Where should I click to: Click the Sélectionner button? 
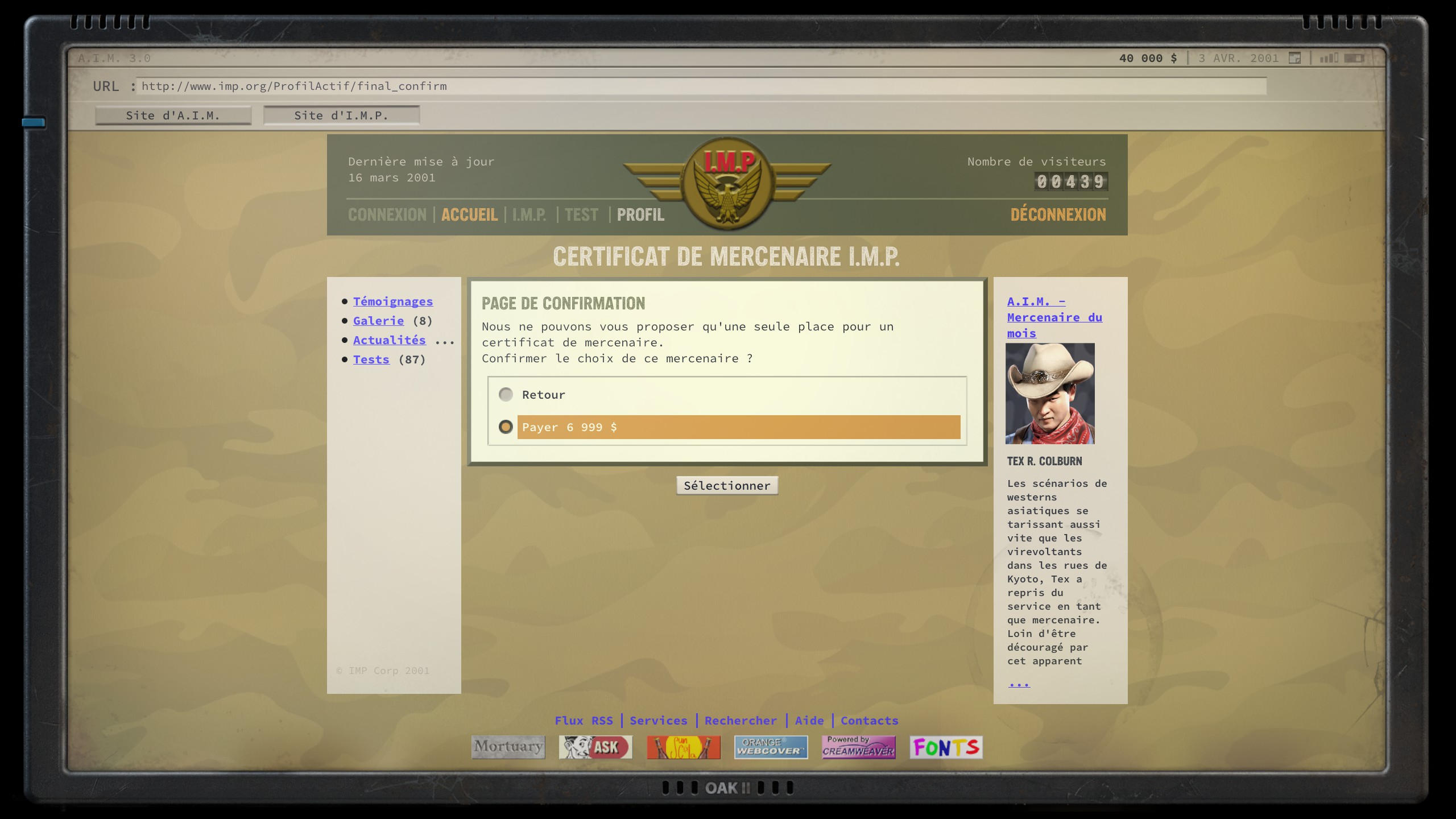(727, 485)
